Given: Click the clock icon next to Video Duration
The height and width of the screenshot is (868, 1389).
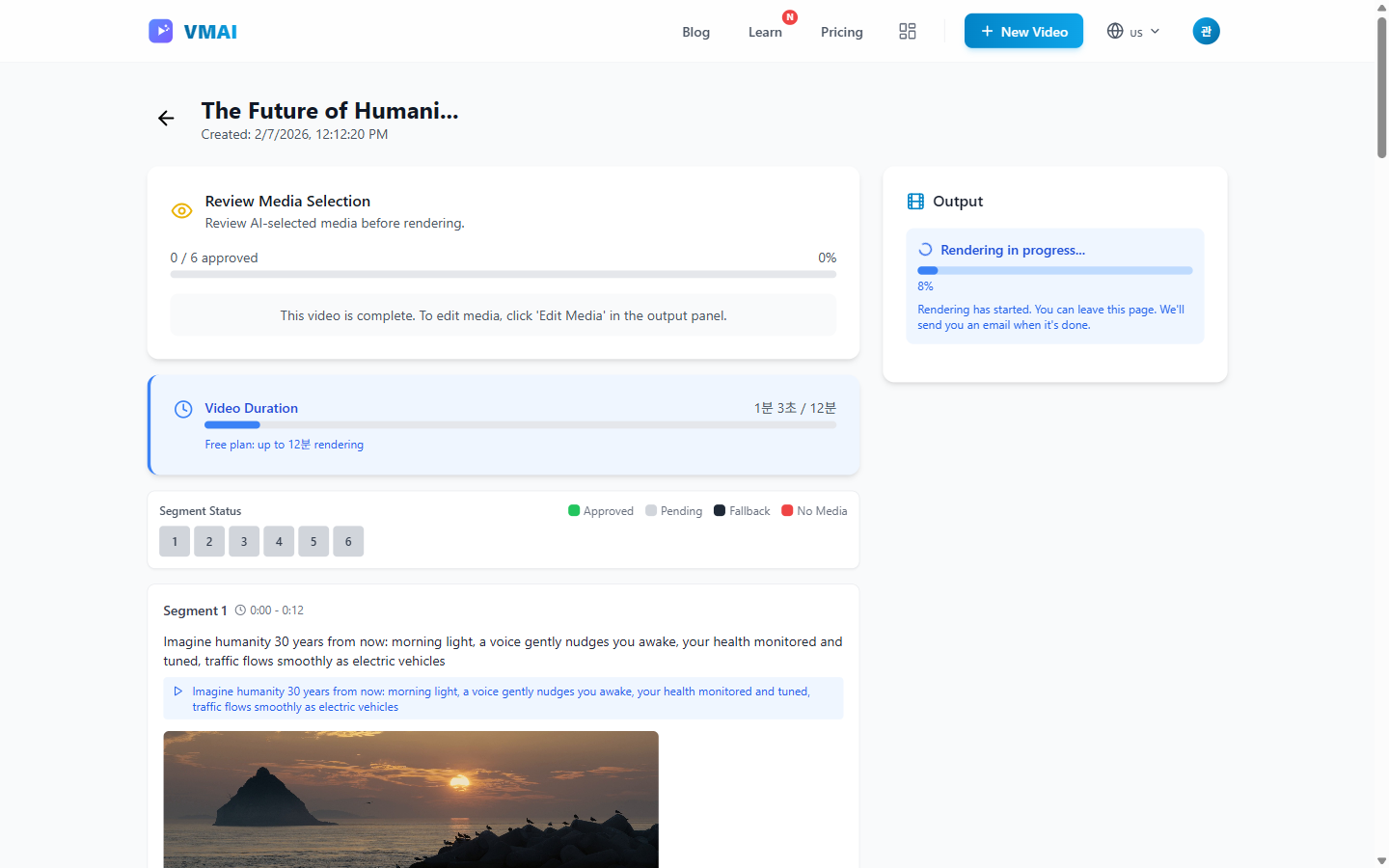Looking at the screenshot, I should pos(183,409).
